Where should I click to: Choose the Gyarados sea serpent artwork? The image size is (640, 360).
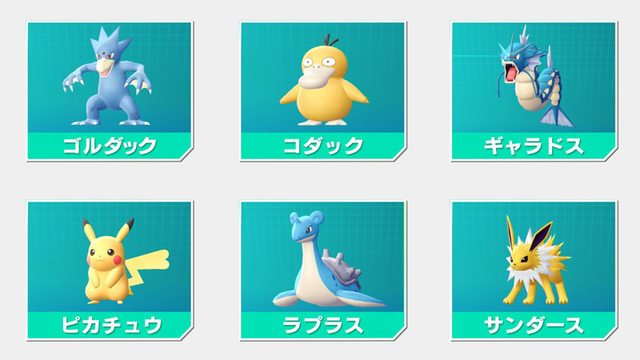click(x=535, y=76)
